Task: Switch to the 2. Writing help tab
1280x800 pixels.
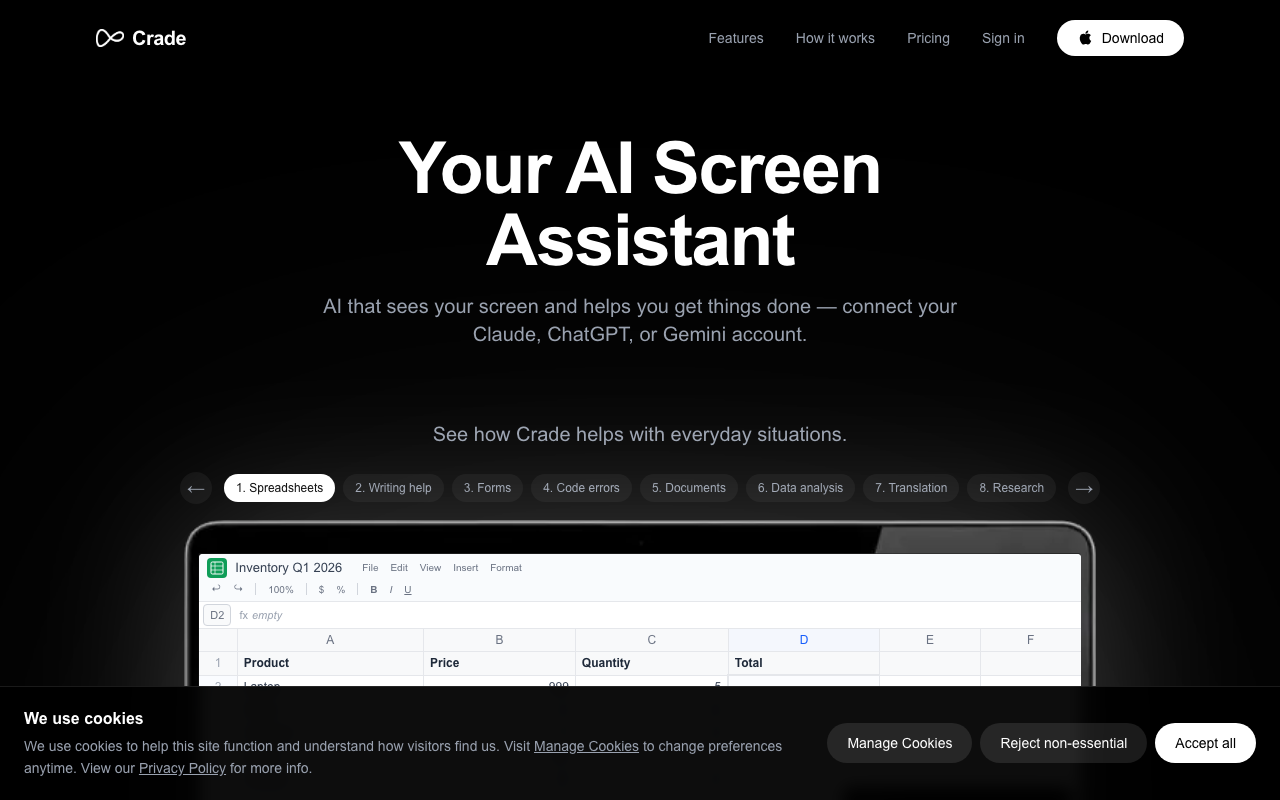Action: coord(393,488)
